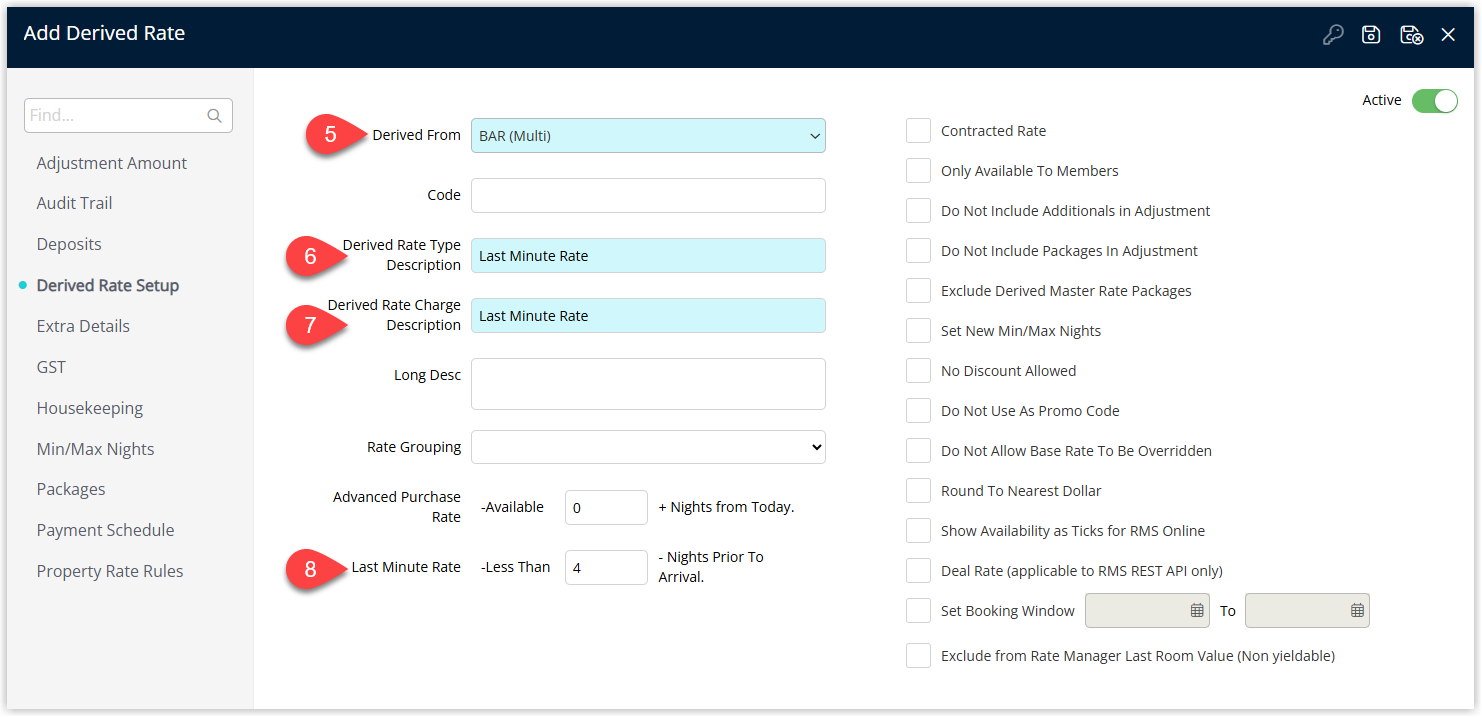Open the Derived From dropdown
This screenshot has height=717, width=1482.
point(648,136)
